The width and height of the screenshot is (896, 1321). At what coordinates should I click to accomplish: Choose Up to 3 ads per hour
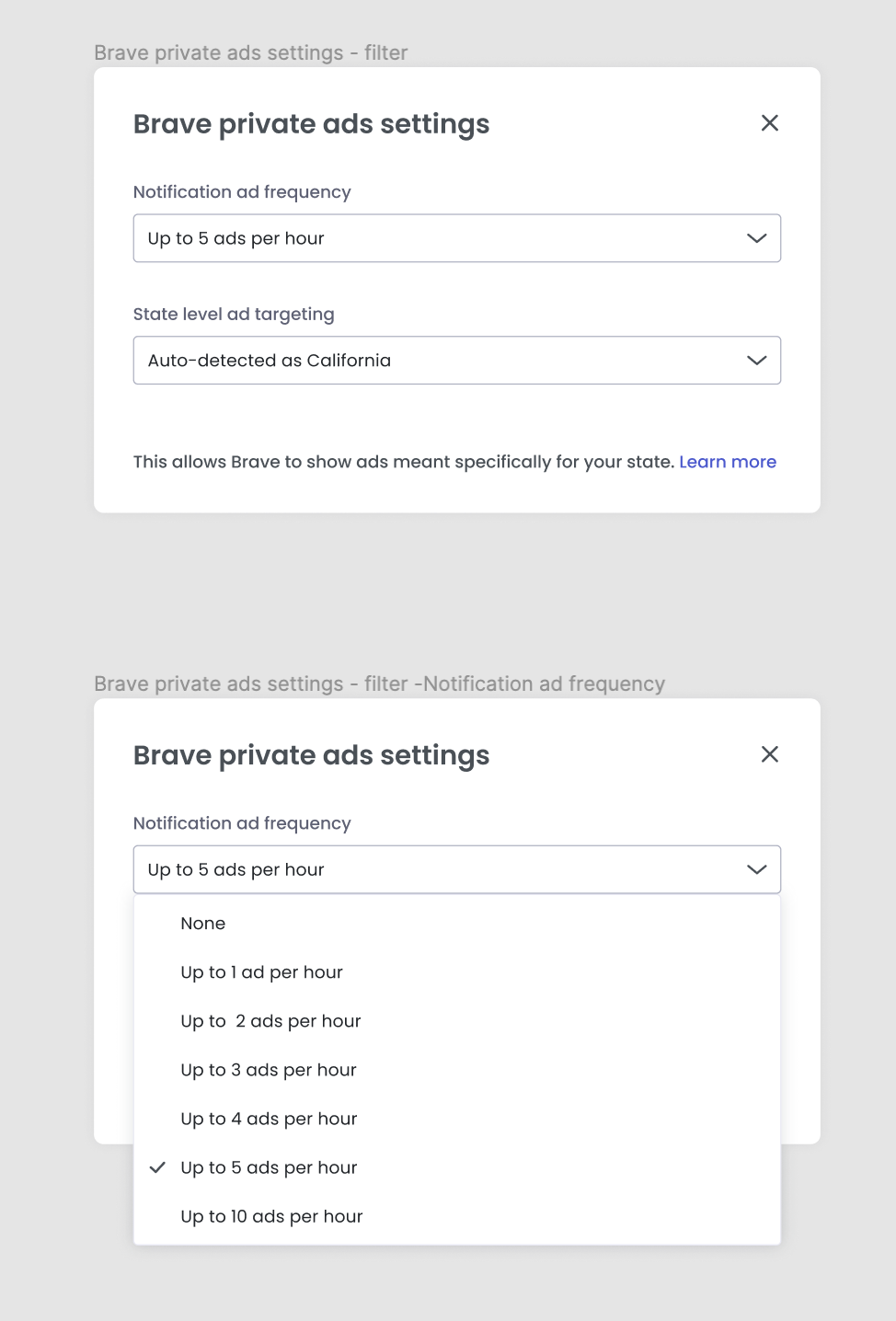(x=268, y=1069)
